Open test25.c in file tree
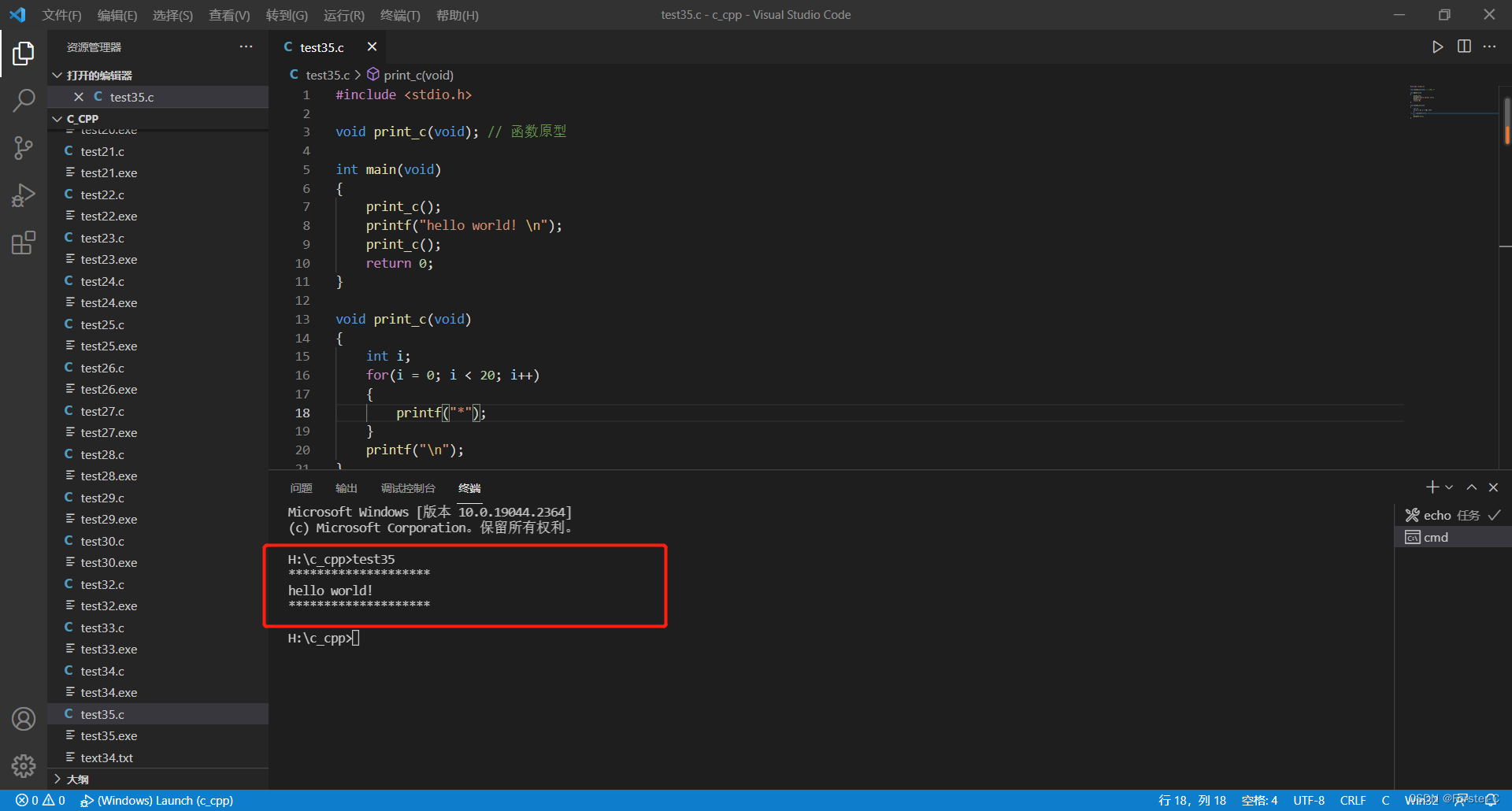The image size is (1512, 811). coord(157,324)
